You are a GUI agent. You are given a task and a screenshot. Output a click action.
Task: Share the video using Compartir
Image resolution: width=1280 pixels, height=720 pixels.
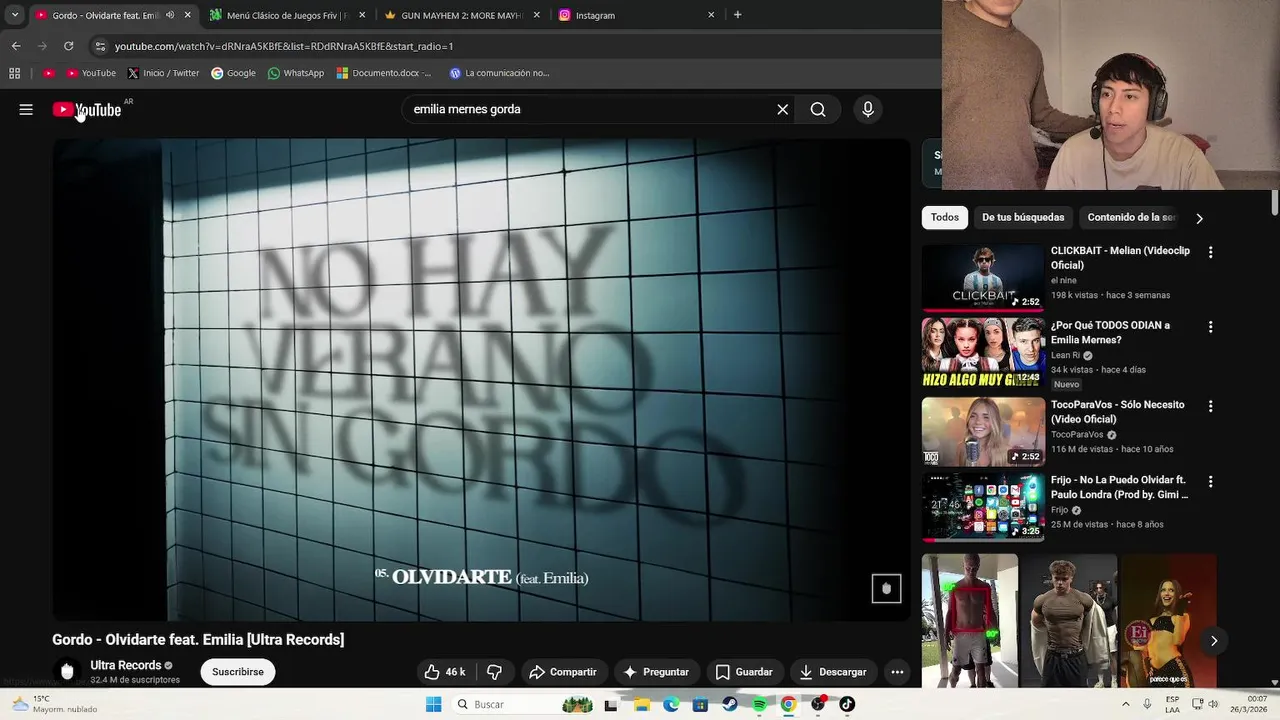click(x=563, y=672)
